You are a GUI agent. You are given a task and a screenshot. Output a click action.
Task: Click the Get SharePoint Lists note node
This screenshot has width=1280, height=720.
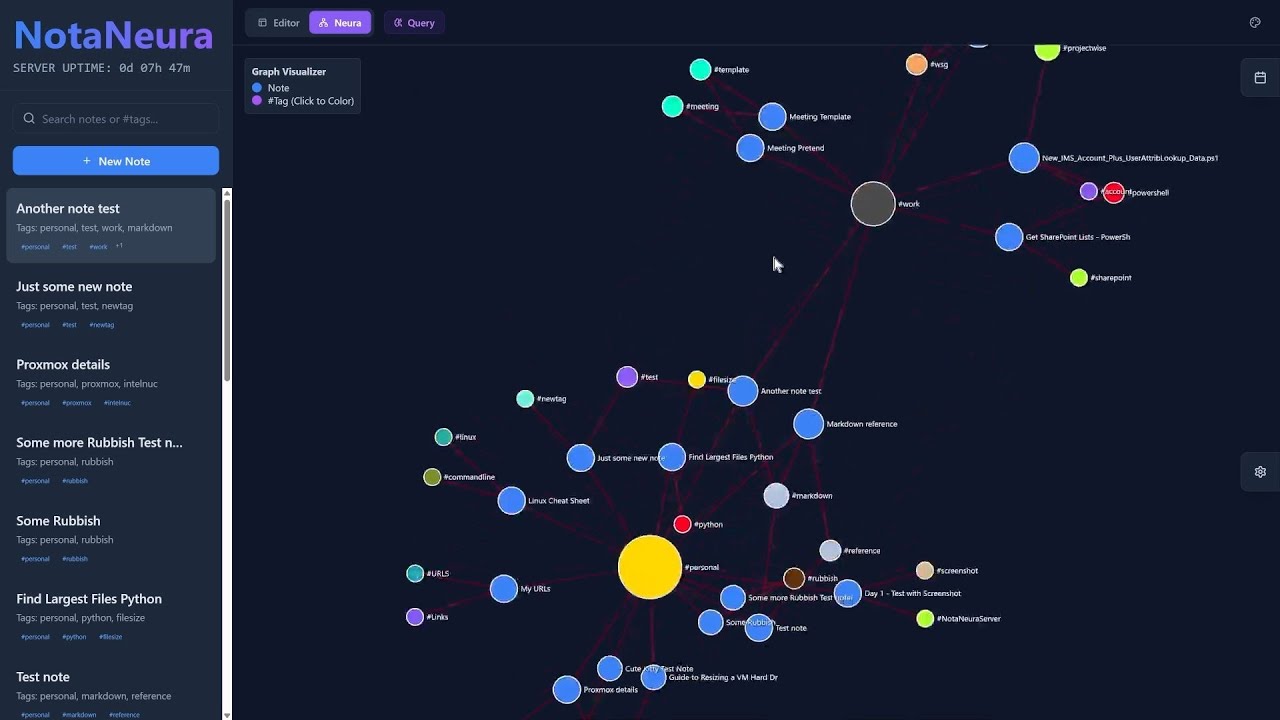[1009, 237]
